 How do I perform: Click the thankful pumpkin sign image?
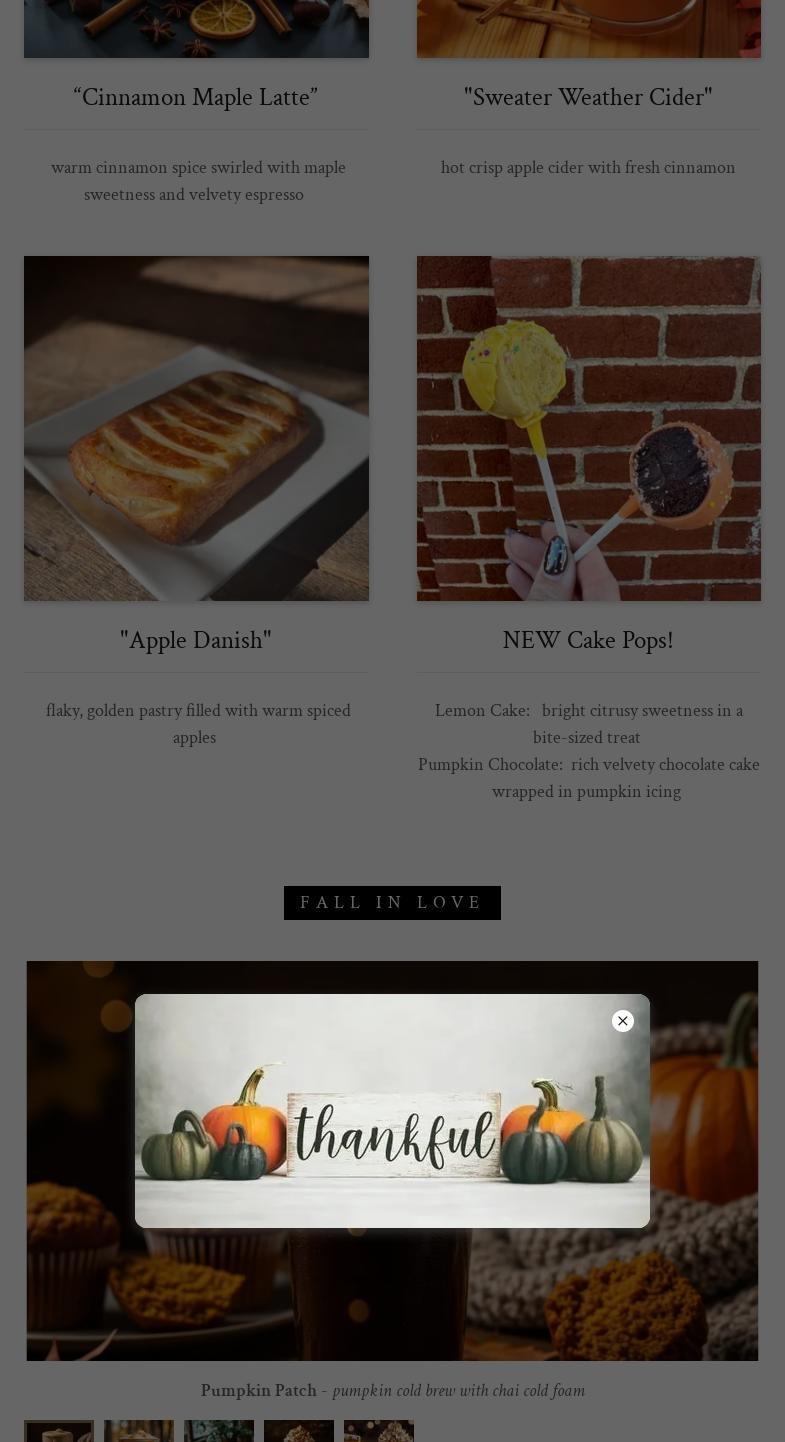click(392, 1111)
